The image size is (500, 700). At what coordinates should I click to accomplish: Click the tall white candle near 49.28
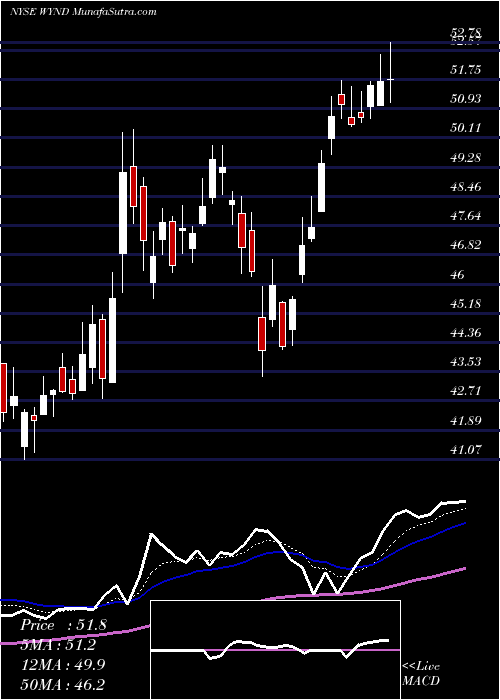[x=123, y=212]
